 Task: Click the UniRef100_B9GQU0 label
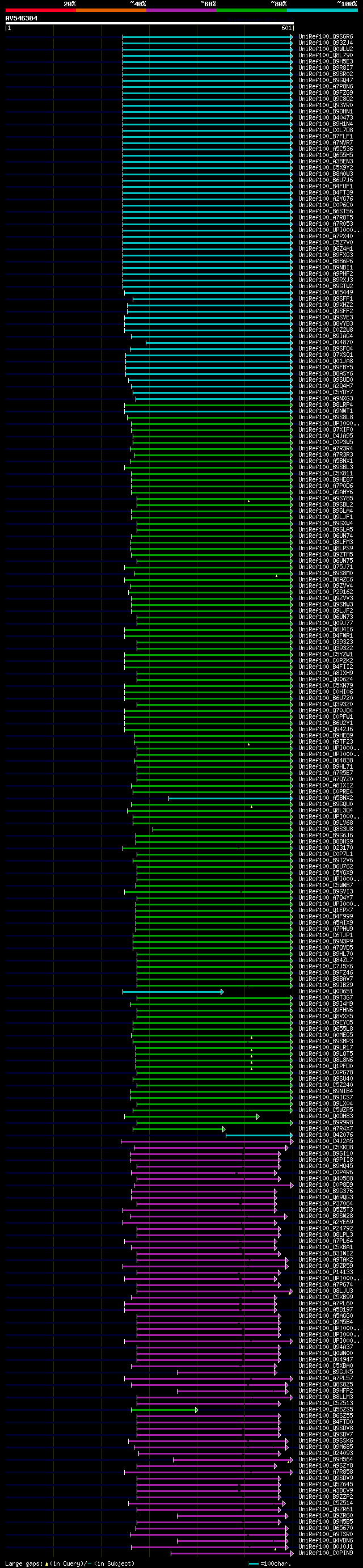pyautogui.click(x=325, y=804)
